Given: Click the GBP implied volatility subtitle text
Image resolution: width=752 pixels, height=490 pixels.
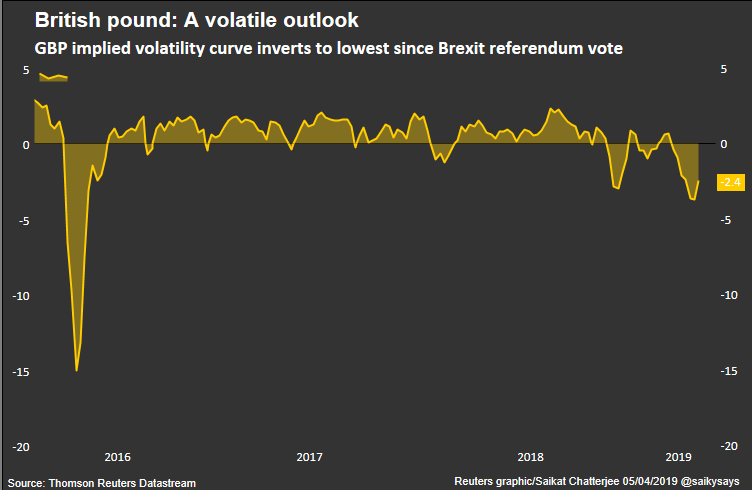Looking at the screenshot, I should [x=329, y=47].
